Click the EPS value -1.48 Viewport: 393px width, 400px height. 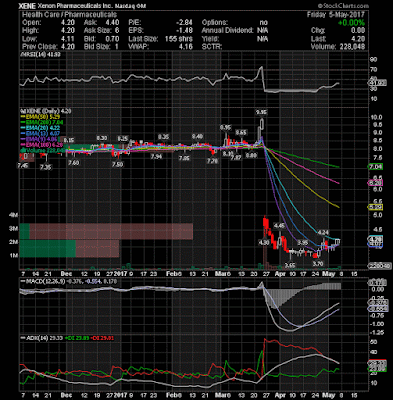point(184,31)
